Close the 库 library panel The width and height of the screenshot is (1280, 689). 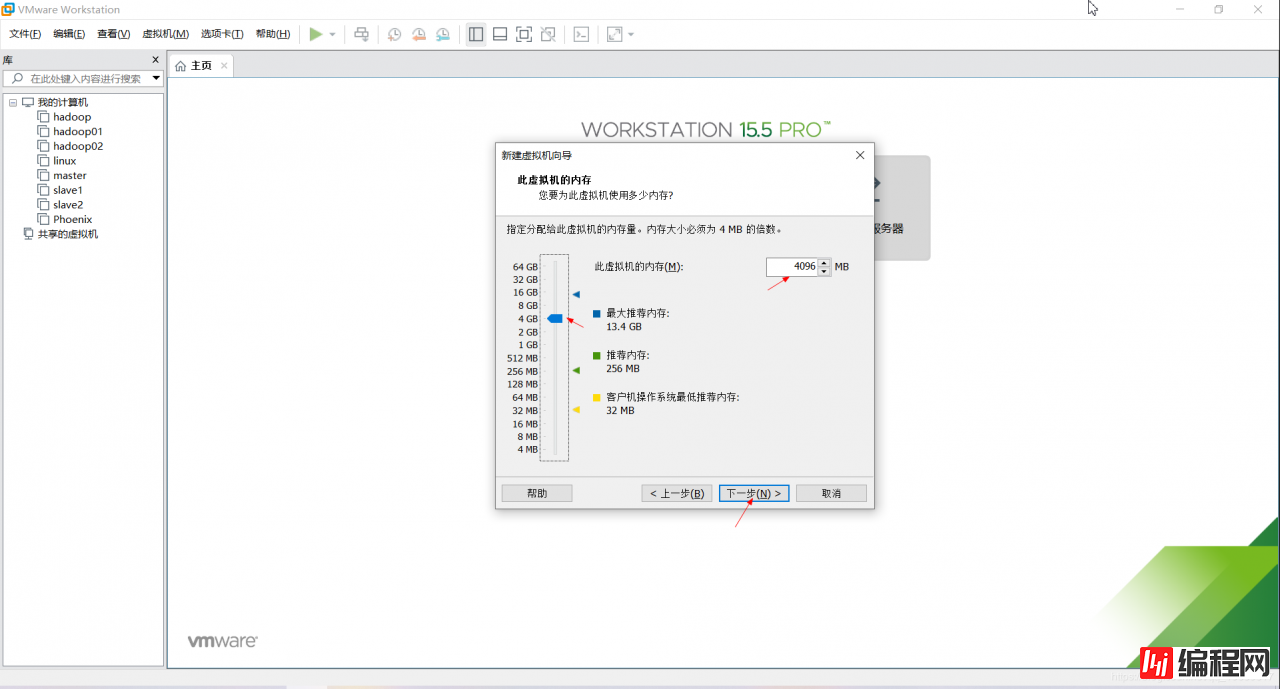coord(155,60)
